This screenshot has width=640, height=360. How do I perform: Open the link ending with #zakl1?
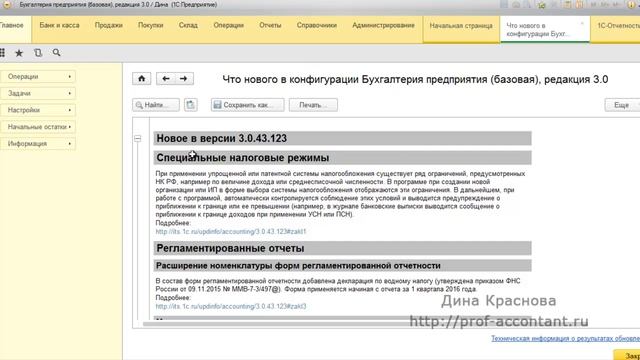tap(231, 231)
